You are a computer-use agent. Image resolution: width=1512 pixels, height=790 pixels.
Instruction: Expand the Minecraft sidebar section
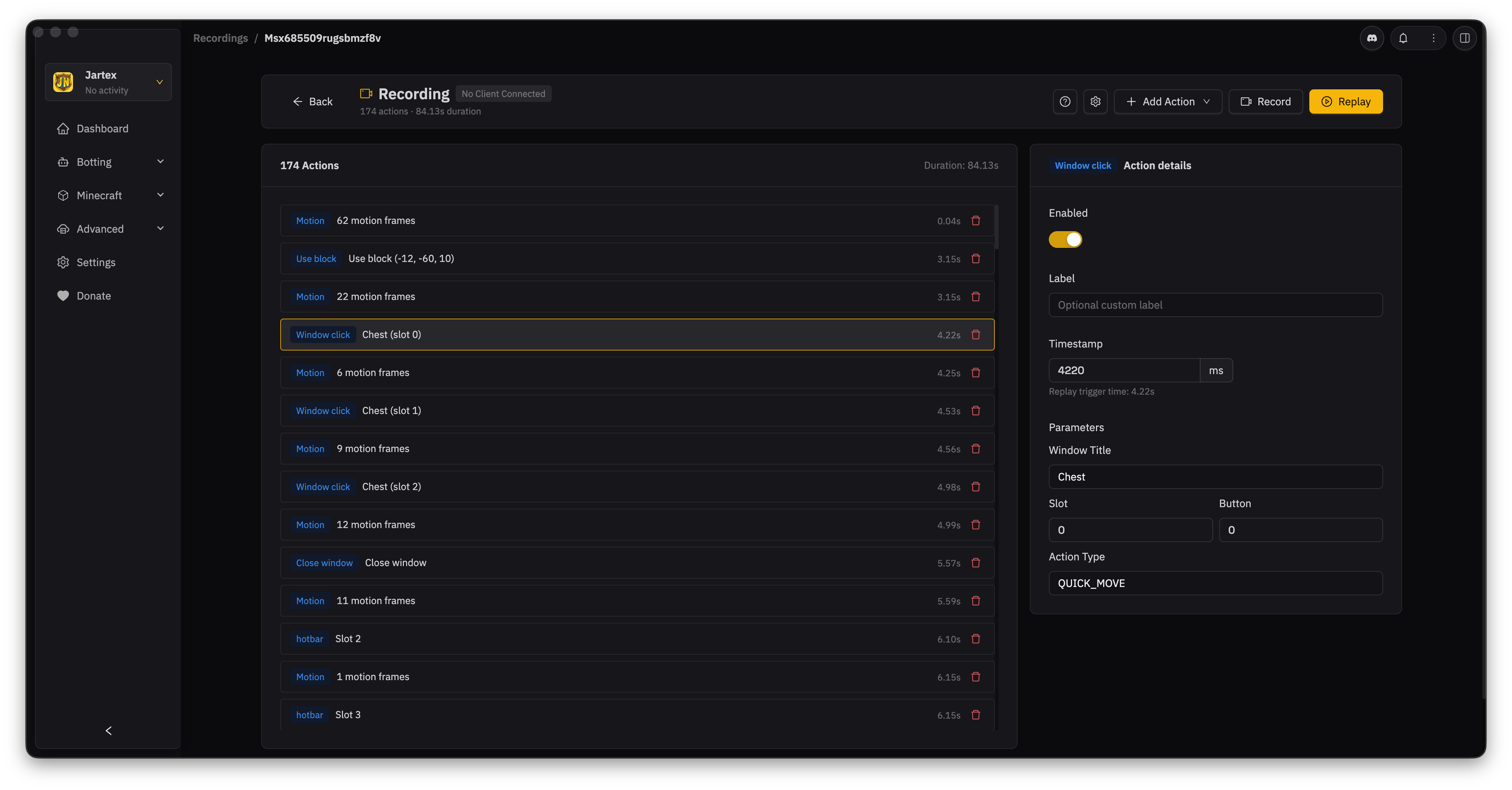click(x=111, y=195)
